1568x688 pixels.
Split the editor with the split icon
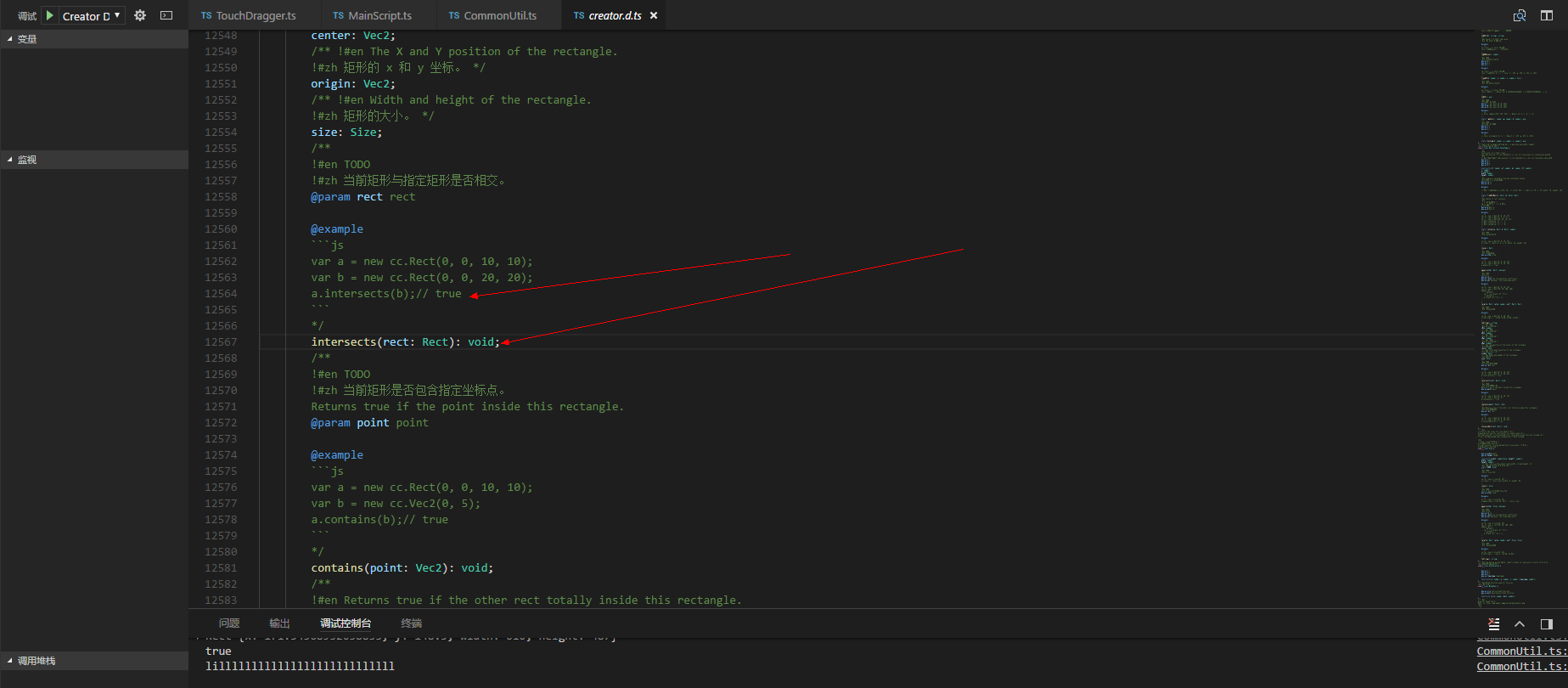coord(1546,15)
